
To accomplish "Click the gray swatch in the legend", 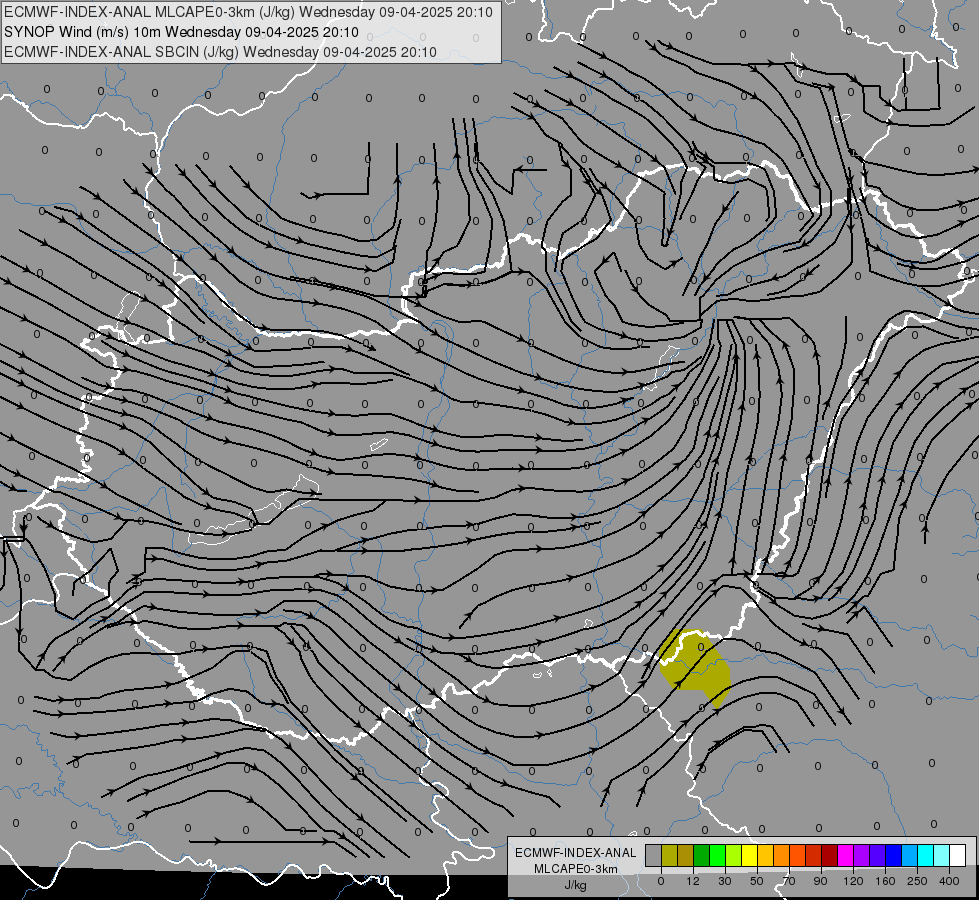I will [654, 855].
